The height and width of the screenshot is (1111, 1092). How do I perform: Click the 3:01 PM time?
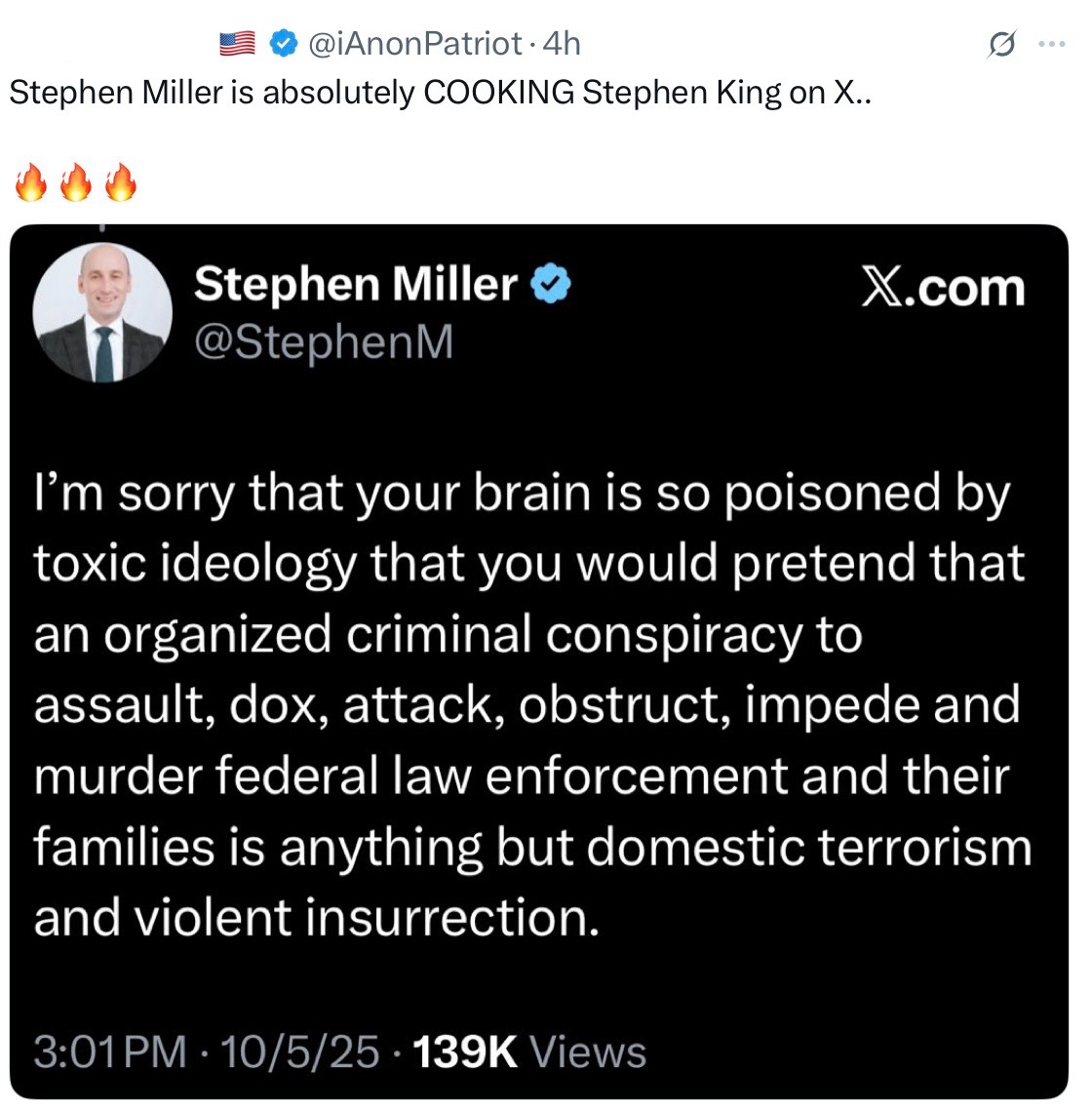(109, 1051)
